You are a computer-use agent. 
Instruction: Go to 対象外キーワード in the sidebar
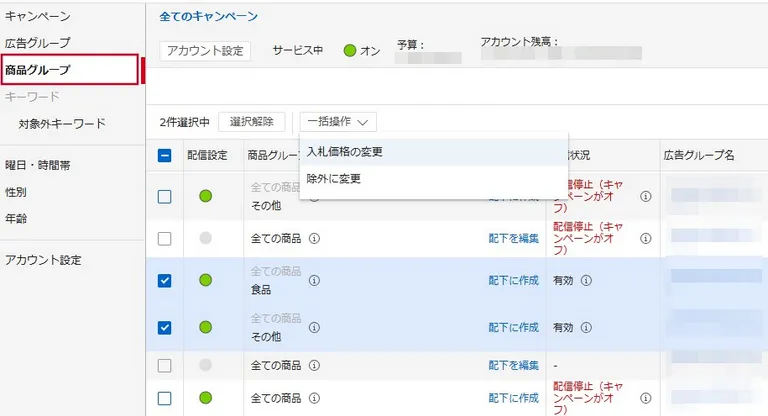point(62,123)
